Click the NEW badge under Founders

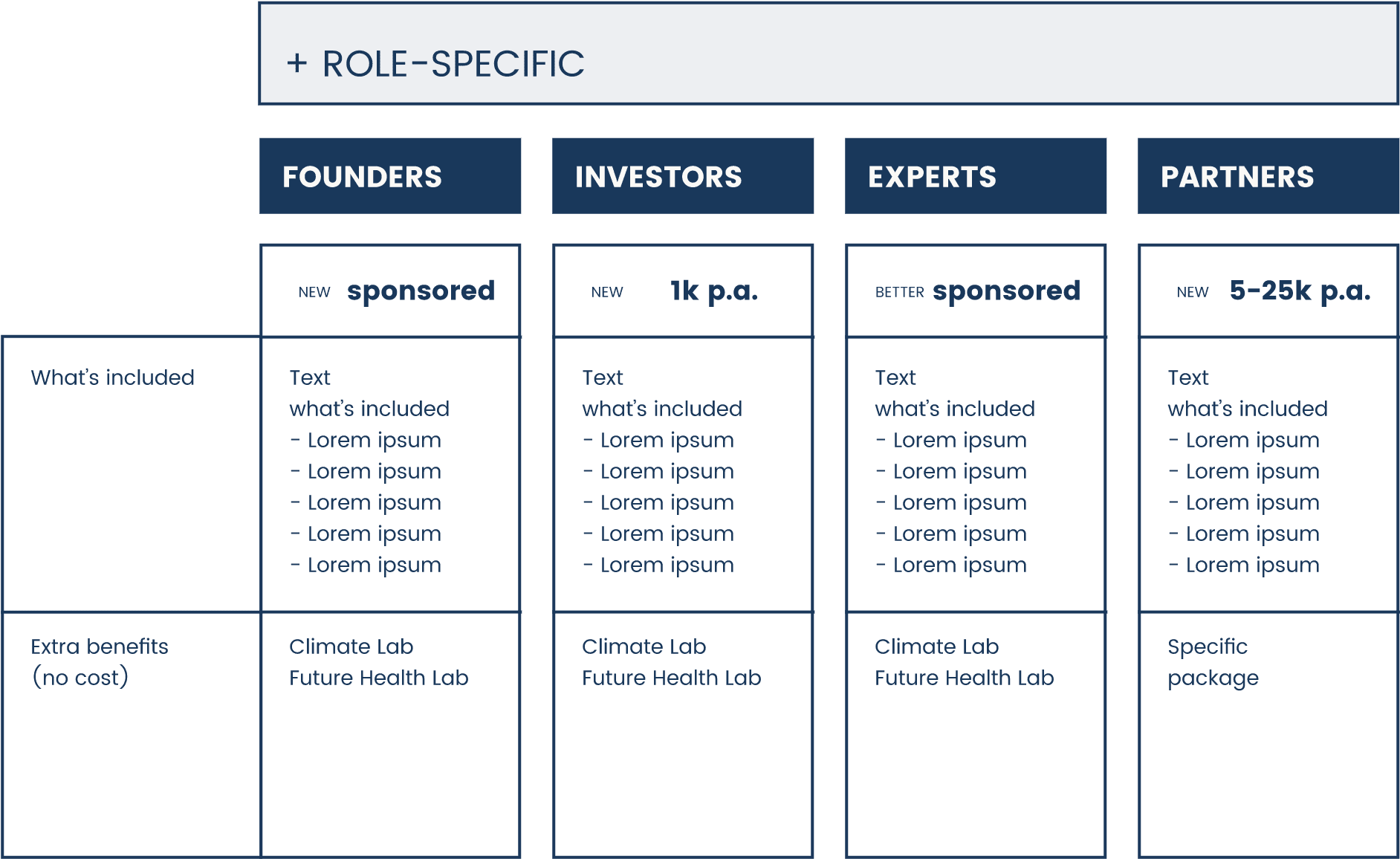[x=314, y=292]
